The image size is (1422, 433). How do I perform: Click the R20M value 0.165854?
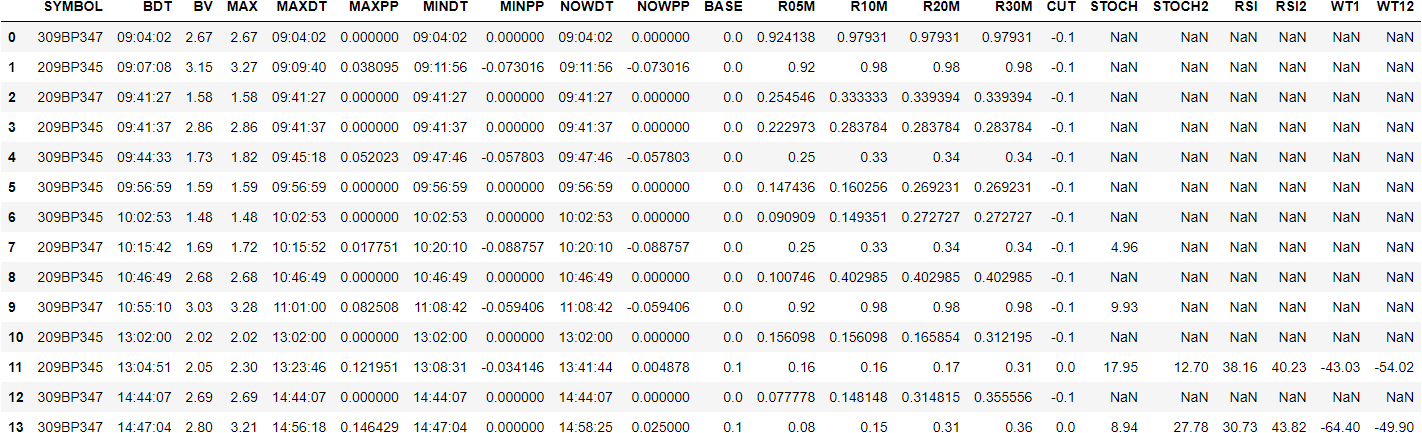[x=931, y=337]
